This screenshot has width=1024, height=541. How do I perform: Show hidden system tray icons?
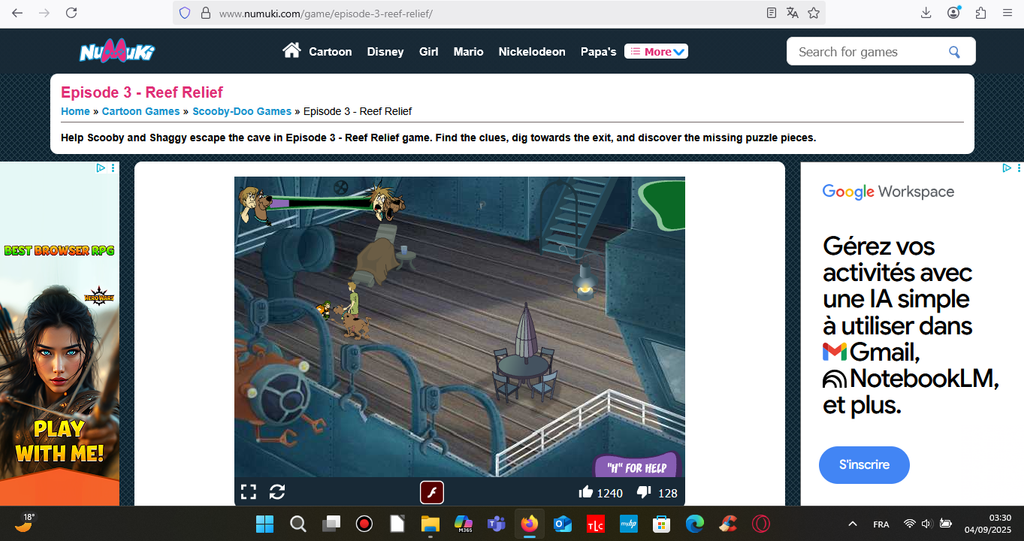(x=852, y=524)
